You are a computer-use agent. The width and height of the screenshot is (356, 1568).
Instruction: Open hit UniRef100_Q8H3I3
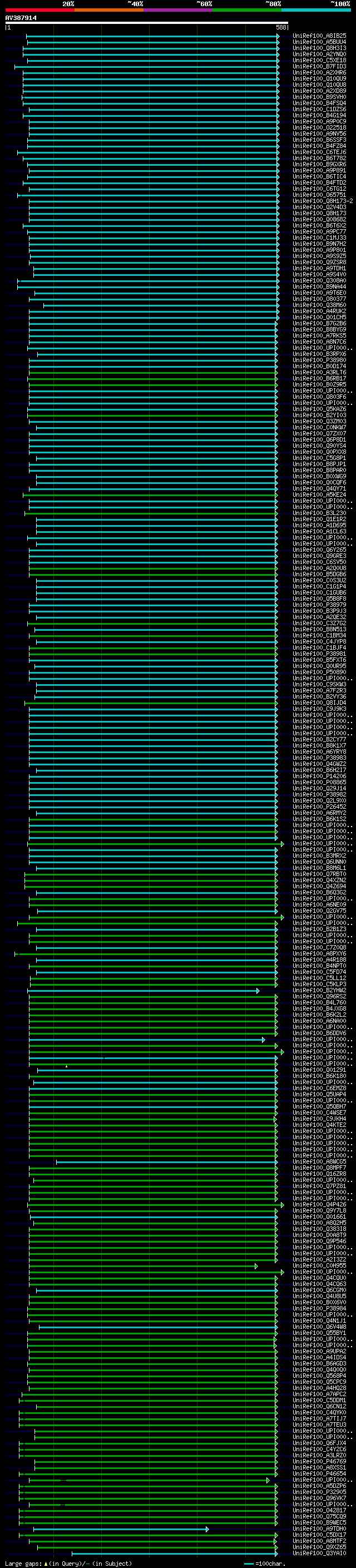319,48
